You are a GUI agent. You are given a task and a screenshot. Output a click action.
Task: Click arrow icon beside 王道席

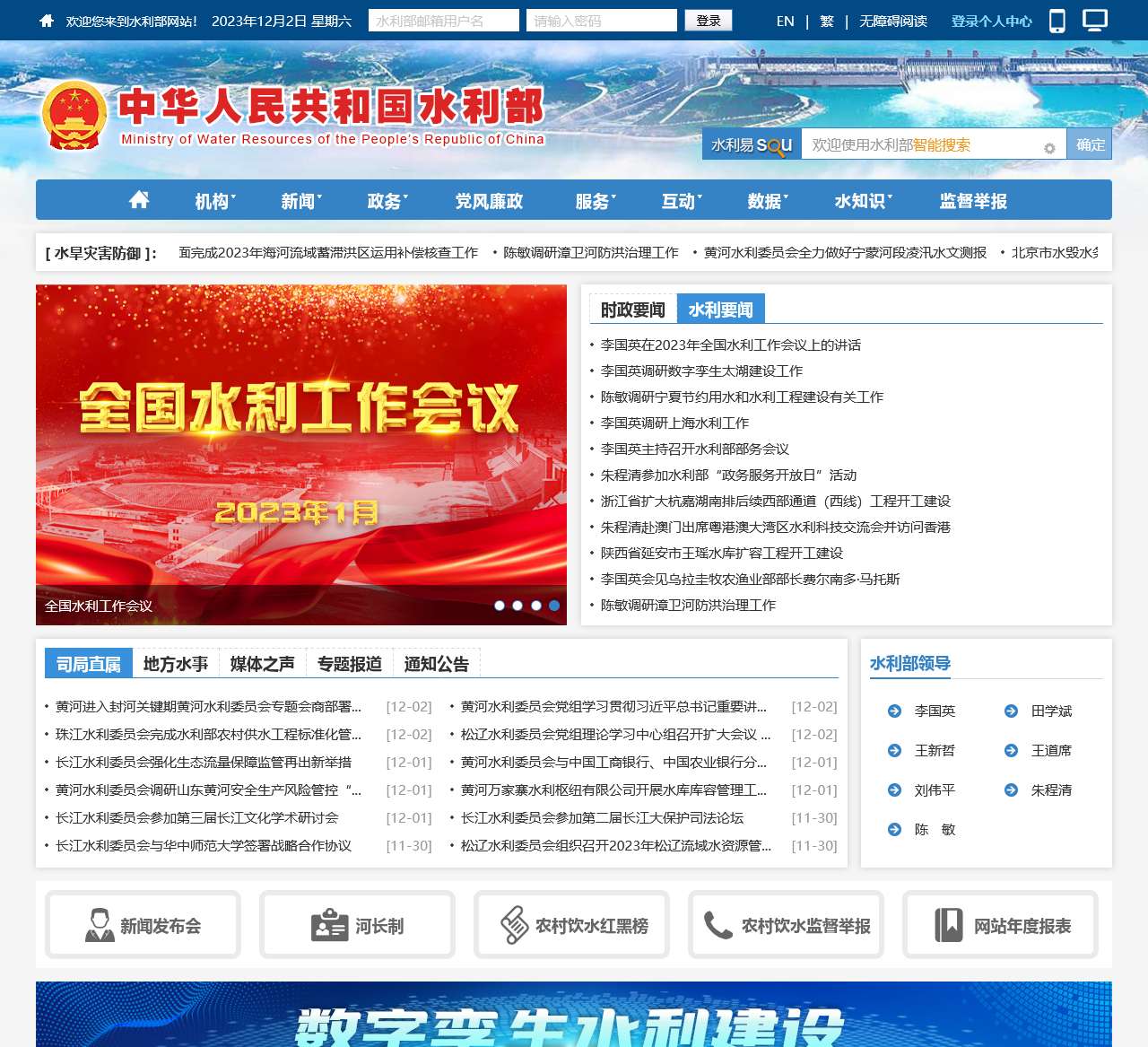pos(1011,750)
